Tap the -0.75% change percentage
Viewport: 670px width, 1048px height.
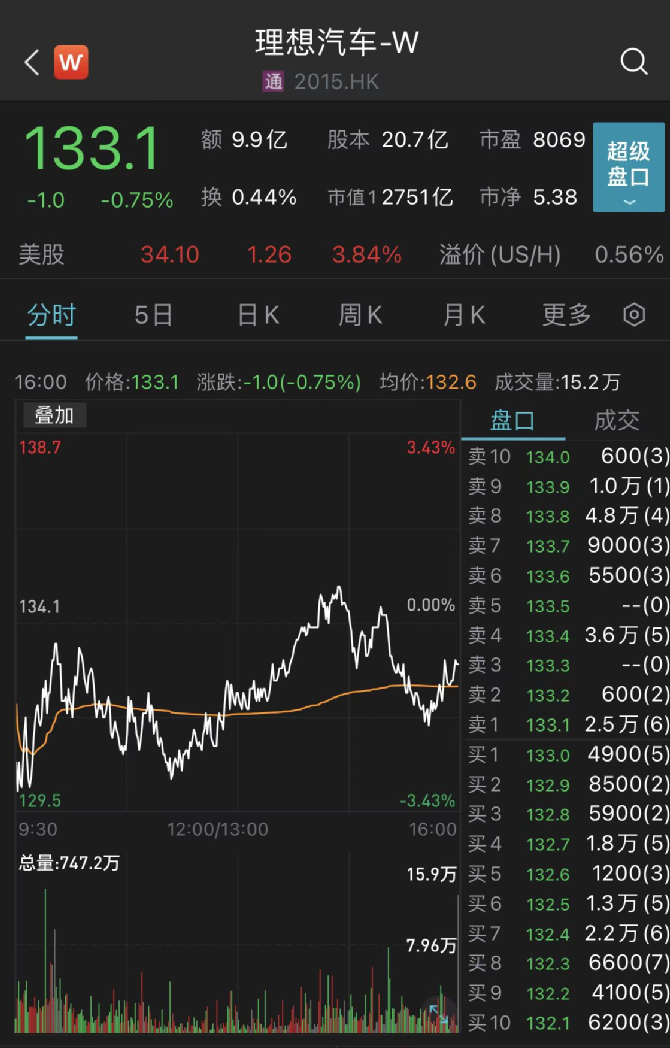[137, 200]
